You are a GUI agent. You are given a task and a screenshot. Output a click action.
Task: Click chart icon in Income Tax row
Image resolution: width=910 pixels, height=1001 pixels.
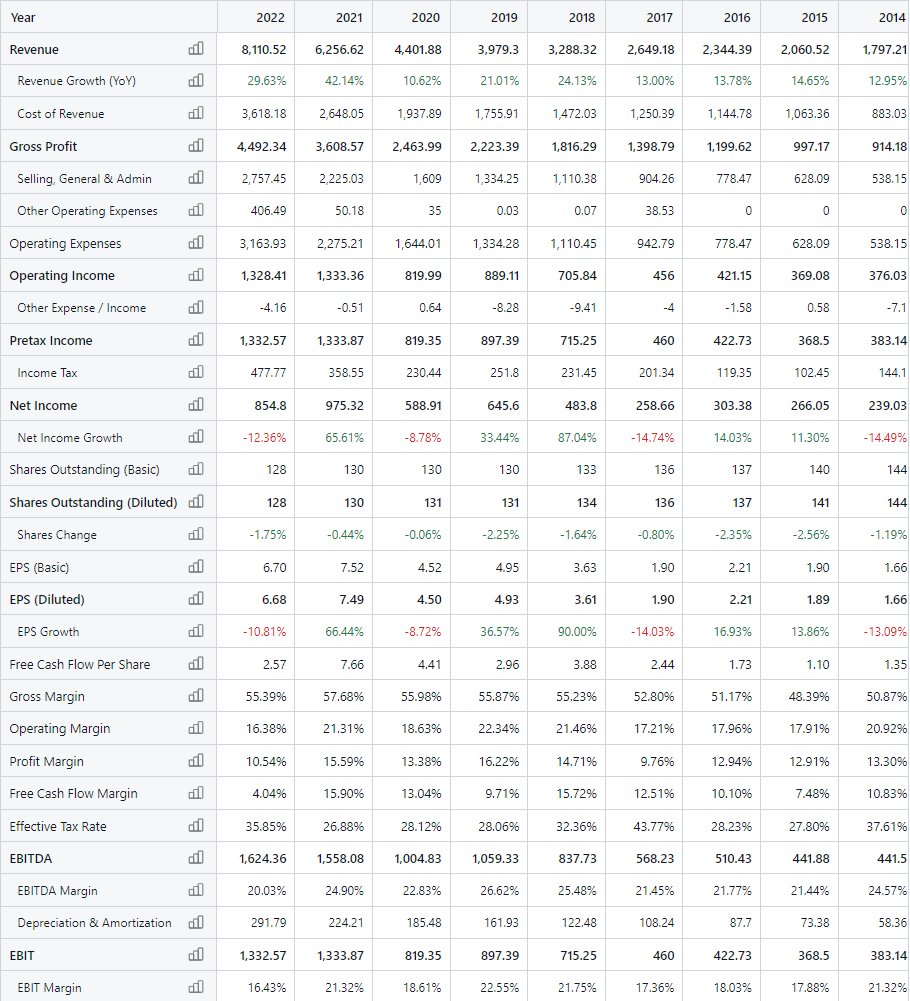point(196,372)
